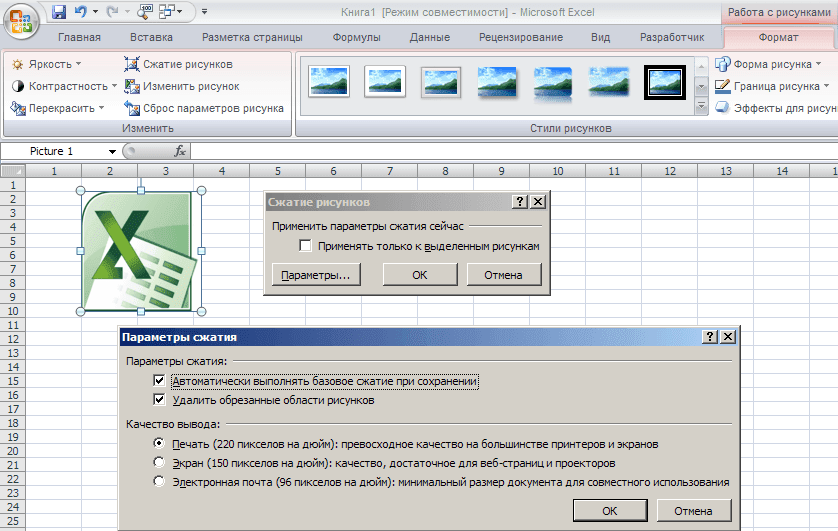Click the Select All corner of the sheet
838x531 pixels.
13,171
